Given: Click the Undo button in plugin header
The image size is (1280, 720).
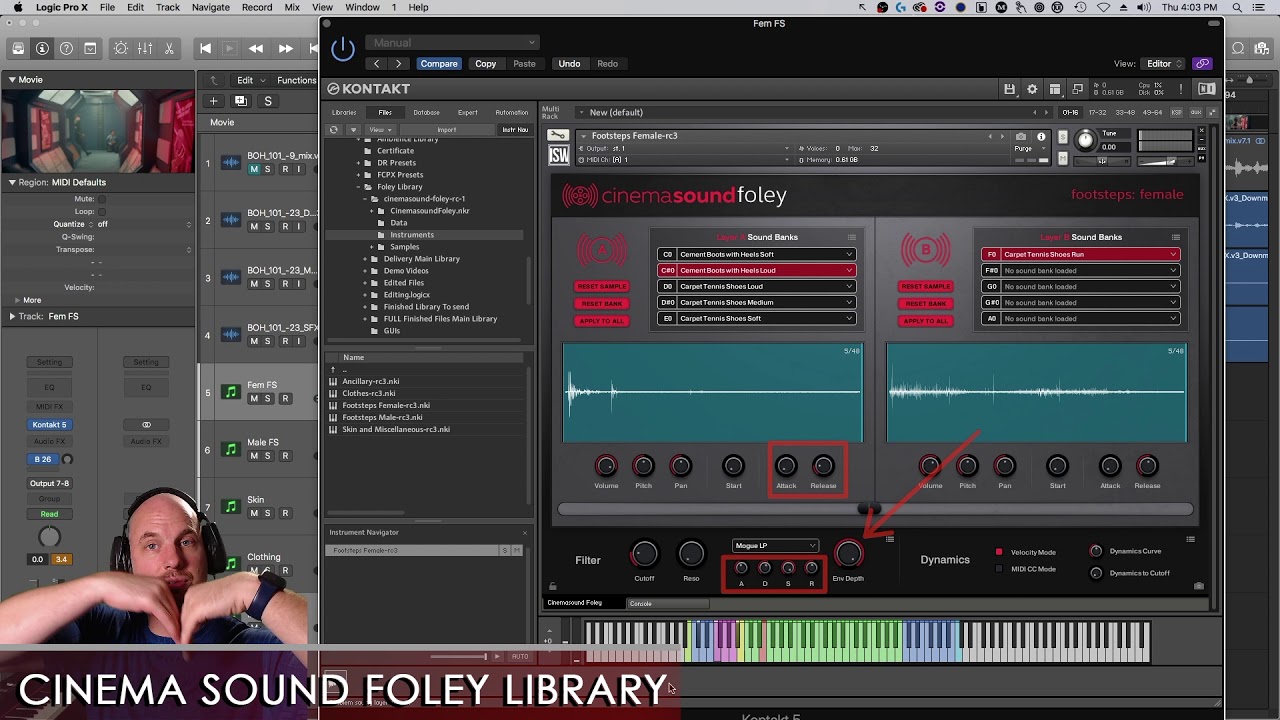Looking at the screenshot, I should pos(569,64).
